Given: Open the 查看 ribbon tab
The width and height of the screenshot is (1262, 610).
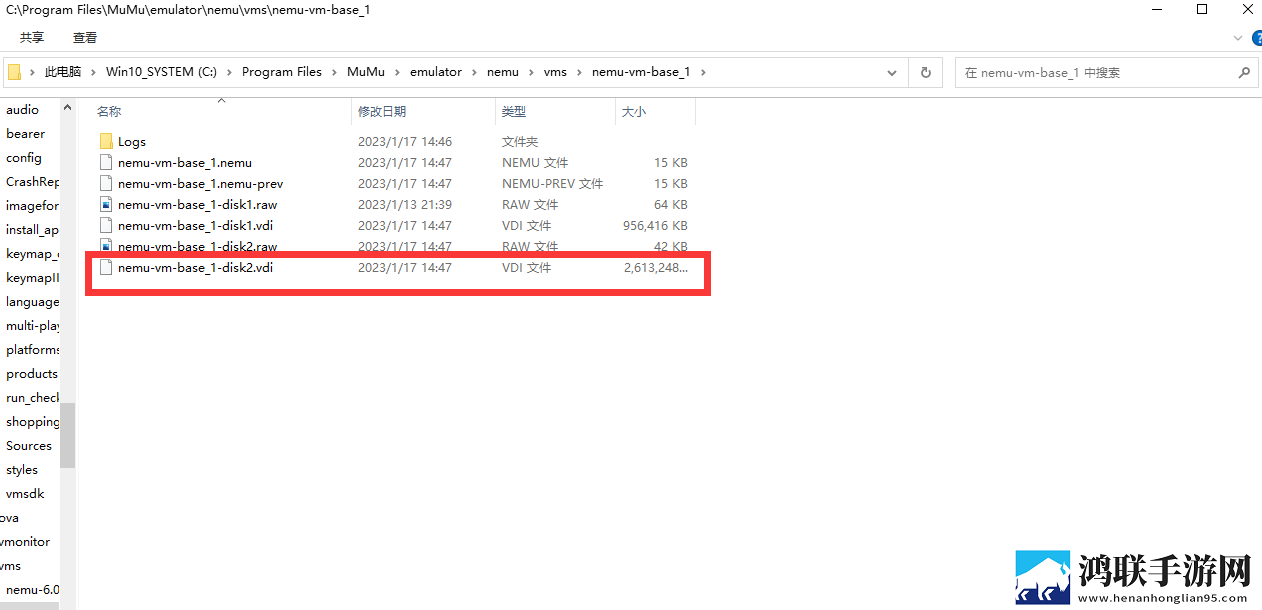Looking at the screenshot, I should click(x=85, y=38).
